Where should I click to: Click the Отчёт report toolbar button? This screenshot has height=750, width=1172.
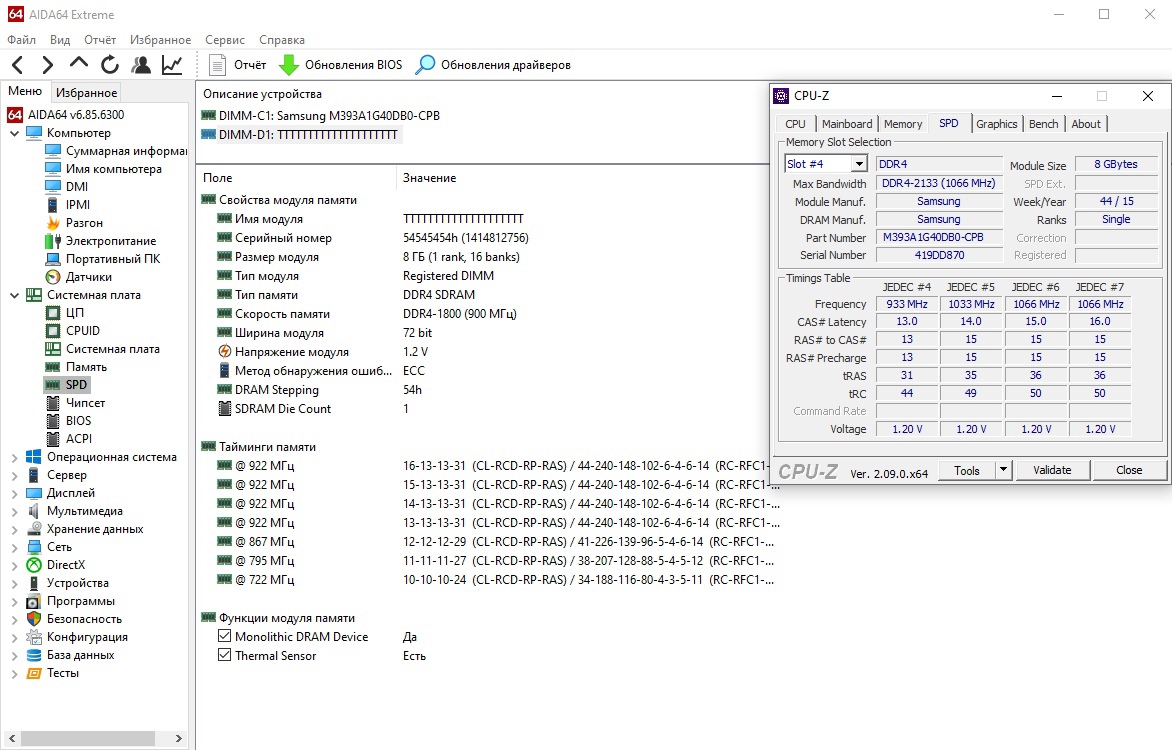coord(238,65)
